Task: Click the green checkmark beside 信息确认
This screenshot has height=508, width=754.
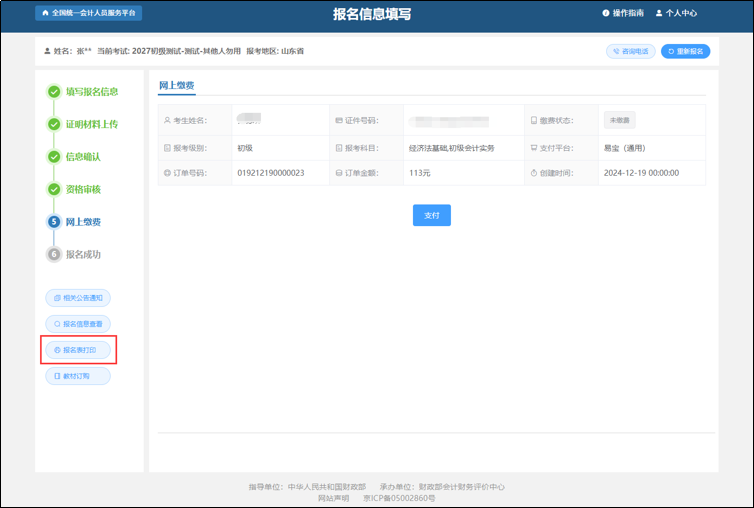Action: [54, 157]
